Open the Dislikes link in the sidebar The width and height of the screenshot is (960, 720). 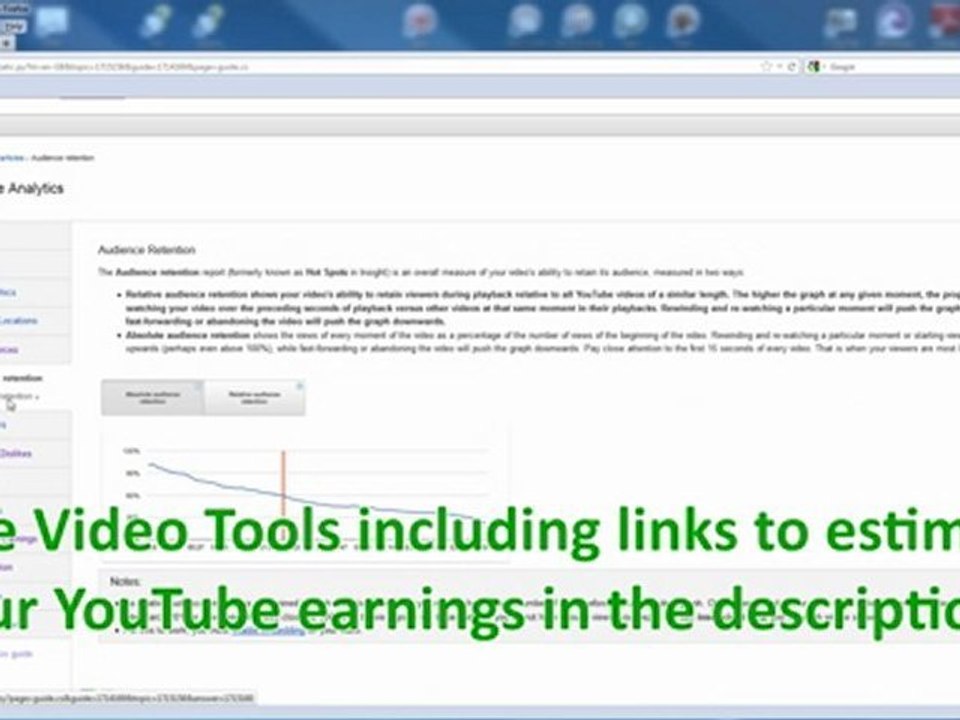[16, 453]
